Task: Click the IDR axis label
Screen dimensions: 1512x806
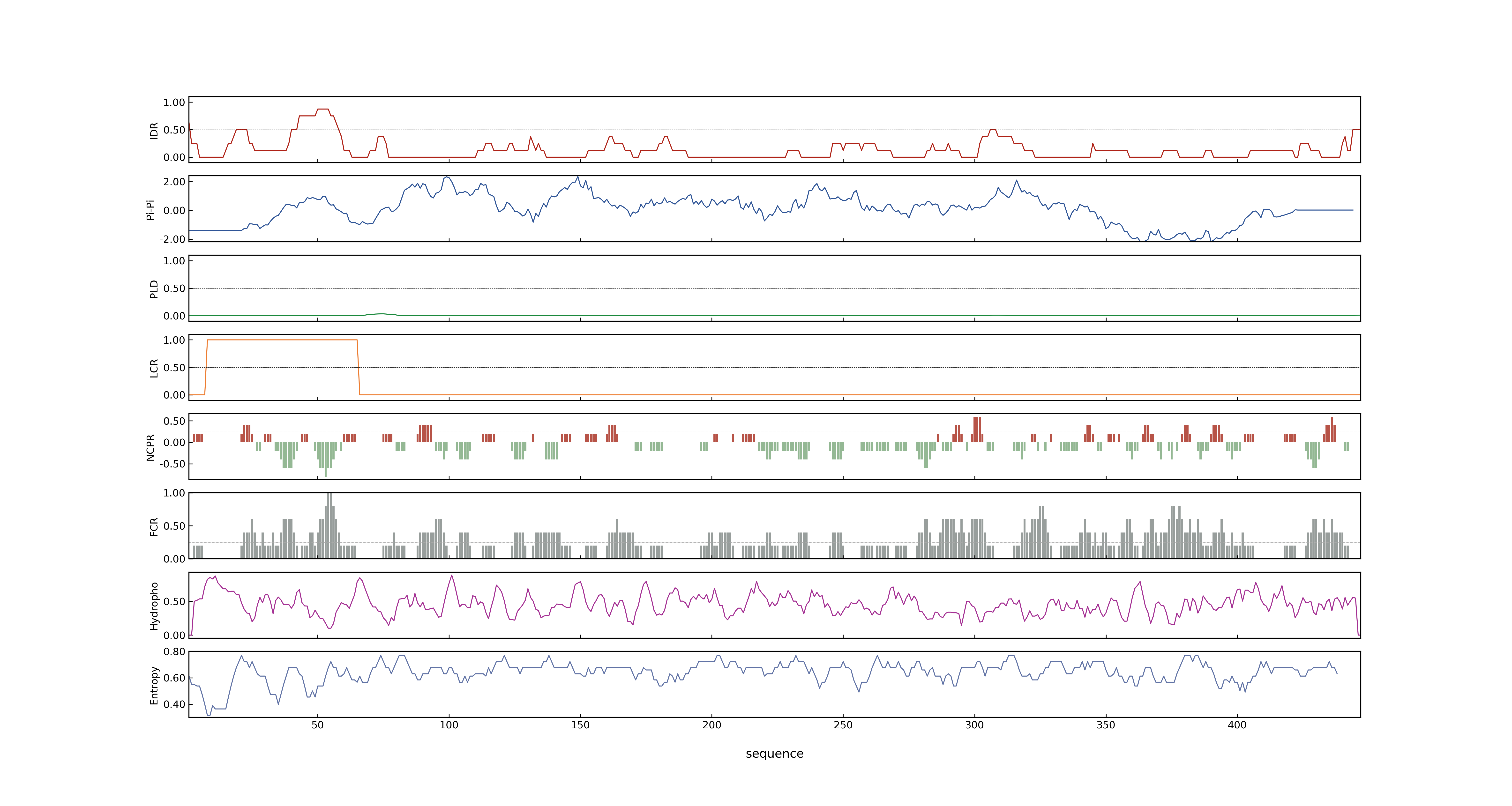Action: point(154,130)
